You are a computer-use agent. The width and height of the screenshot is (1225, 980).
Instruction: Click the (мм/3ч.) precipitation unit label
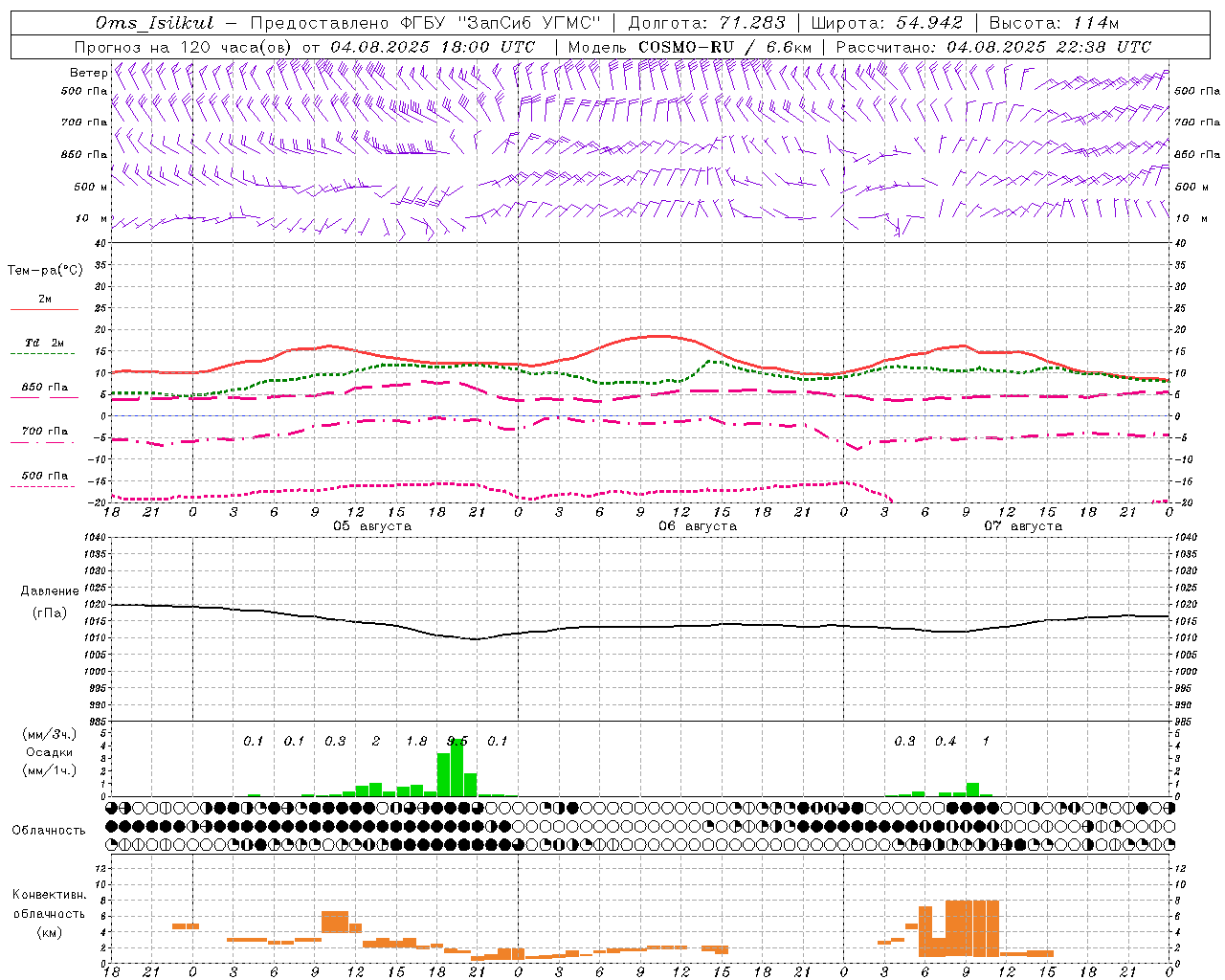(50, 734)
